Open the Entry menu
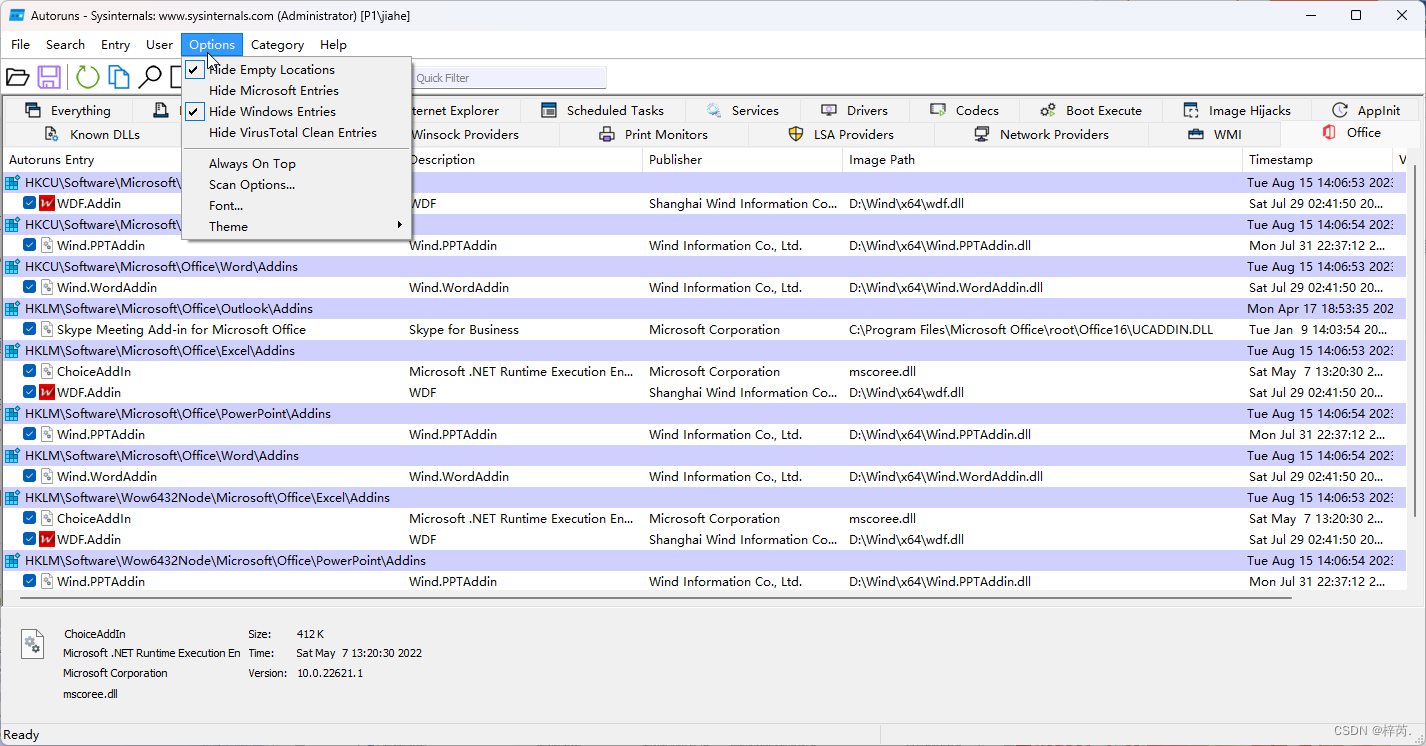The height and width of the screenshot is (746, 1426). click(115, 44)
